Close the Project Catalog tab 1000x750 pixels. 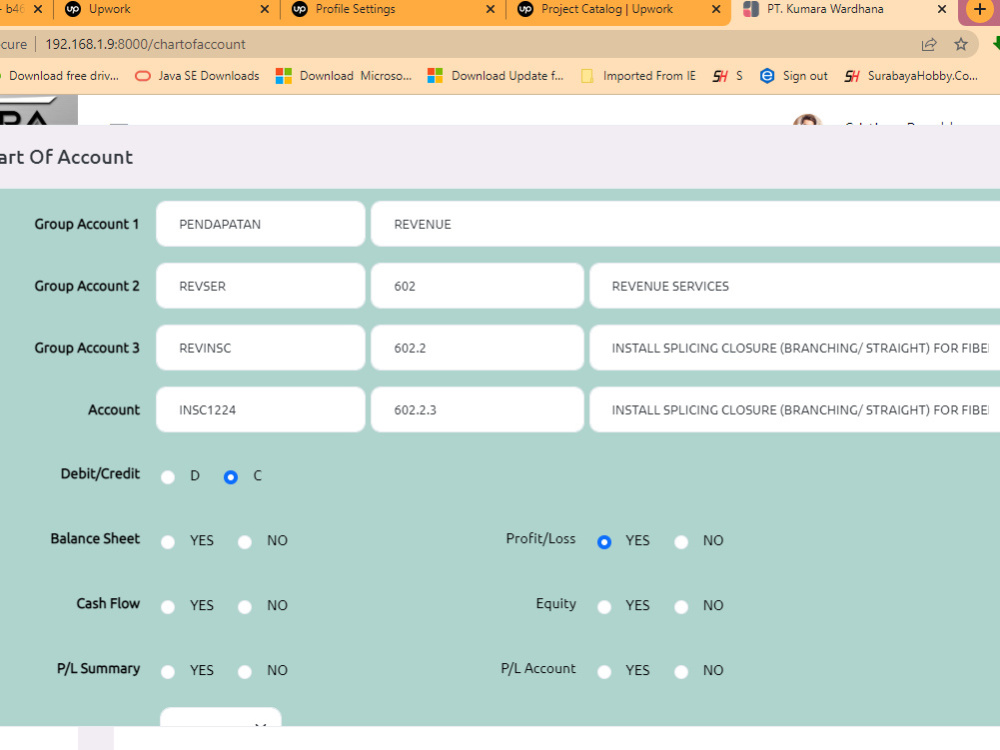[x=716, y=10]
